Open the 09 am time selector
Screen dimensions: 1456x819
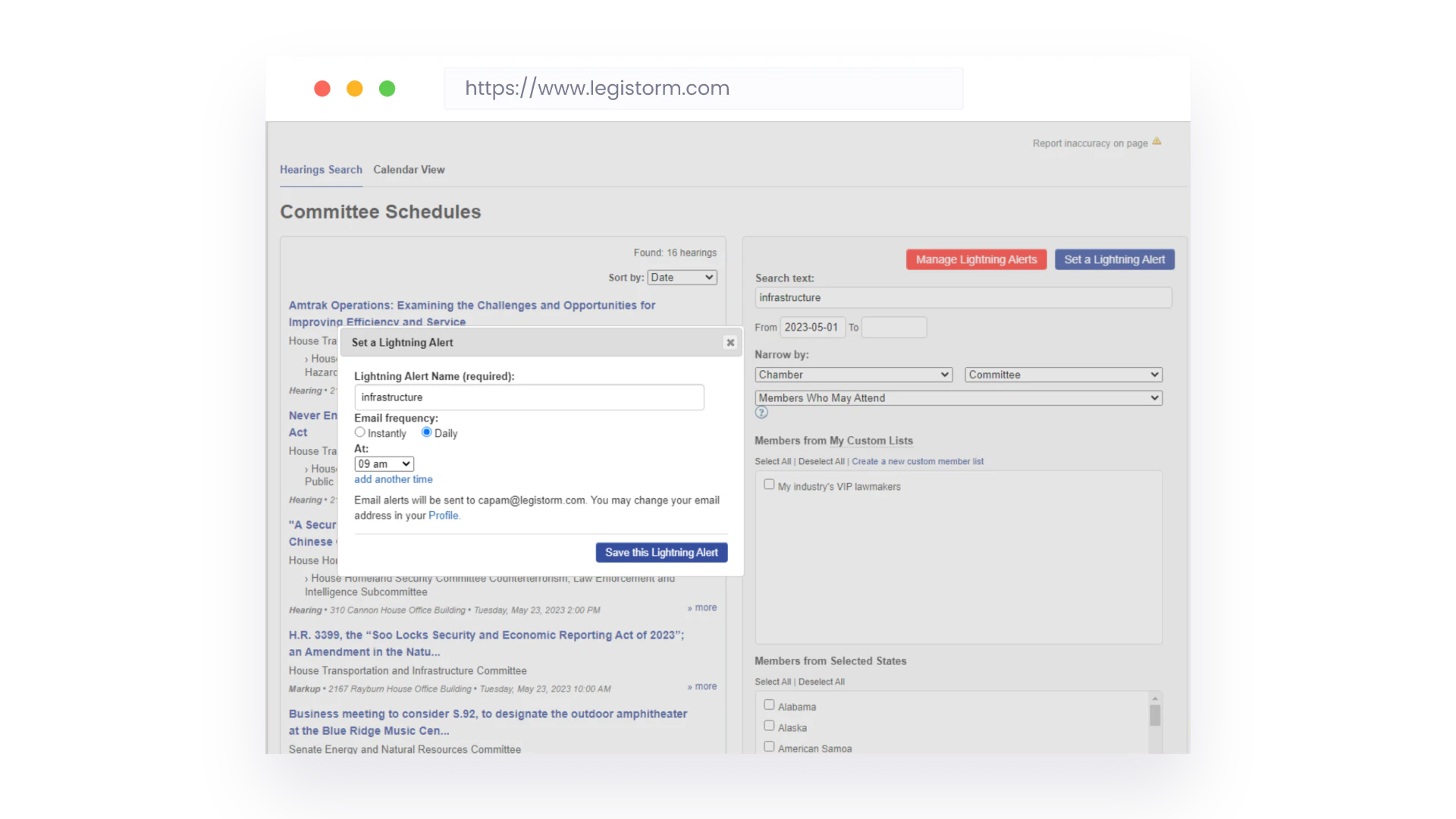click(x=384, y=463)
